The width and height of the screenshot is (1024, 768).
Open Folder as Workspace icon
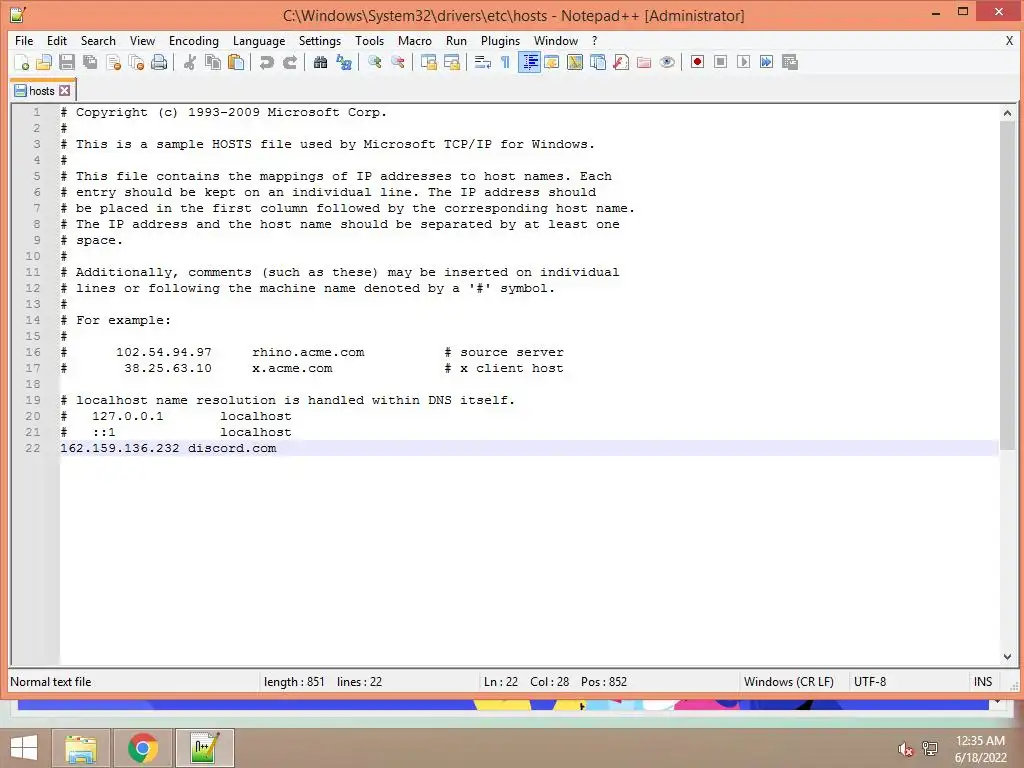644,62
